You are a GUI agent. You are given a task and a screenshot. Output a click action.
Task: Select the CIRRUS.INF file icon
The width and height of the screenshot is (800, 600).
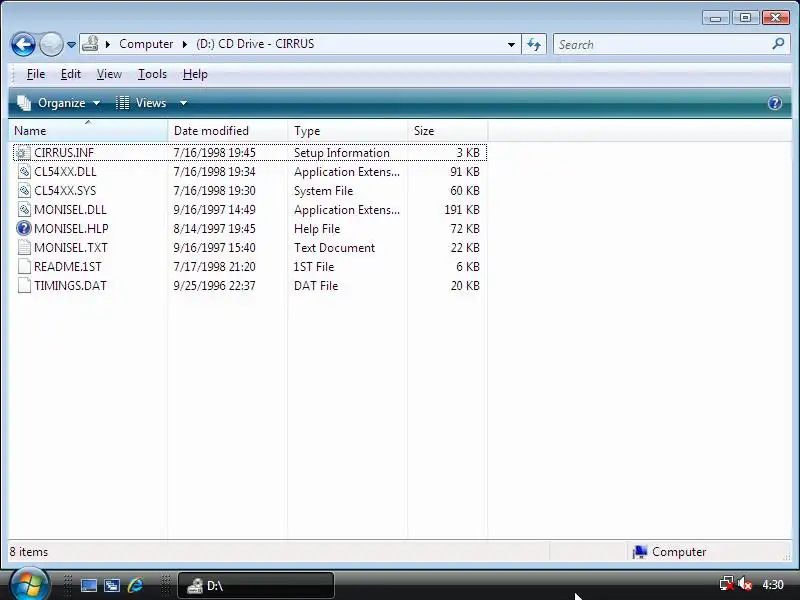[x=23, y=153]
